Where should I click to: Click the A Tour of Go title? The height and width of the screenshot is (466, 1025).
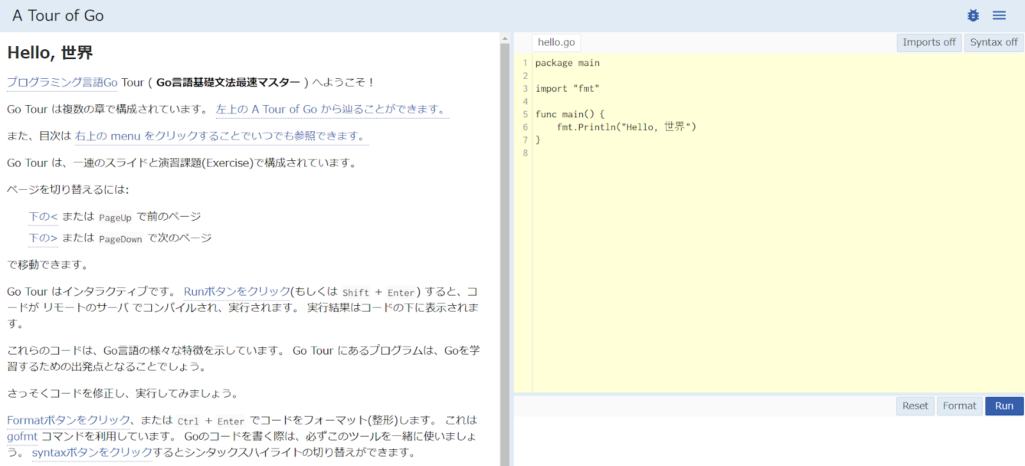[58, 16]
